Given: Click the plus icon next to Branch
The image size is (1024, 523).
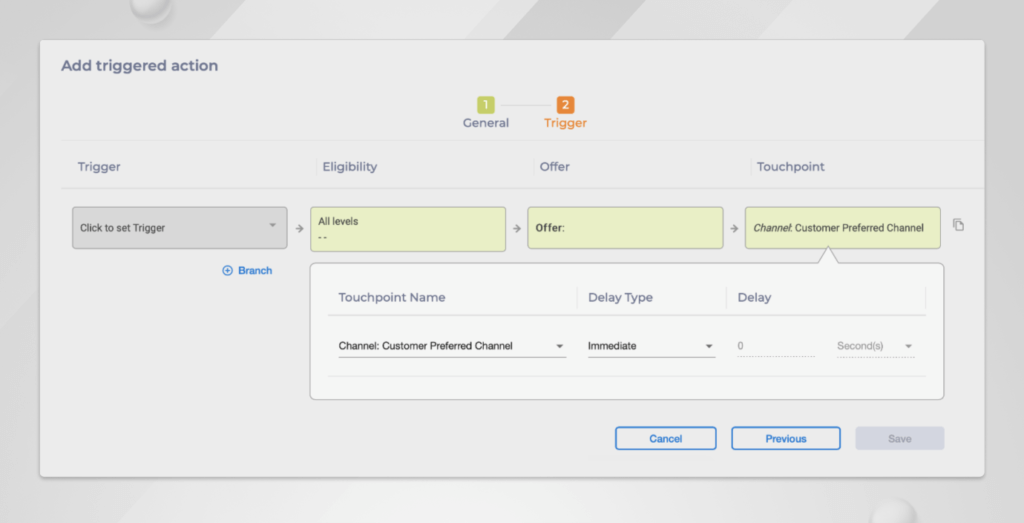Looking at the screenshot, I should (x=227, y=271).
